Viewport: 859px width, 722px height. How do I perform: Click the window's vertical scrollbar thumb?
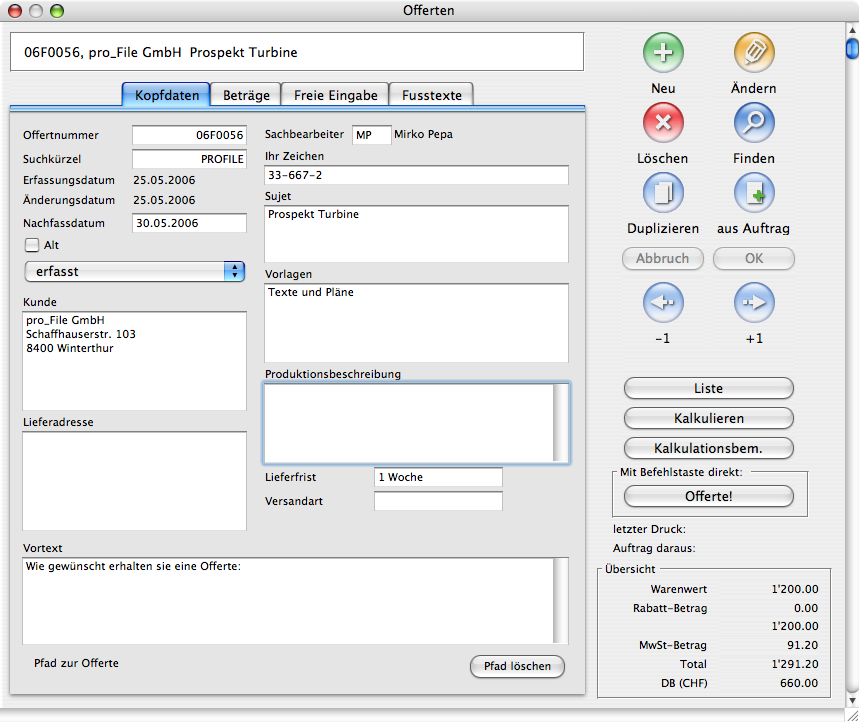851,48
